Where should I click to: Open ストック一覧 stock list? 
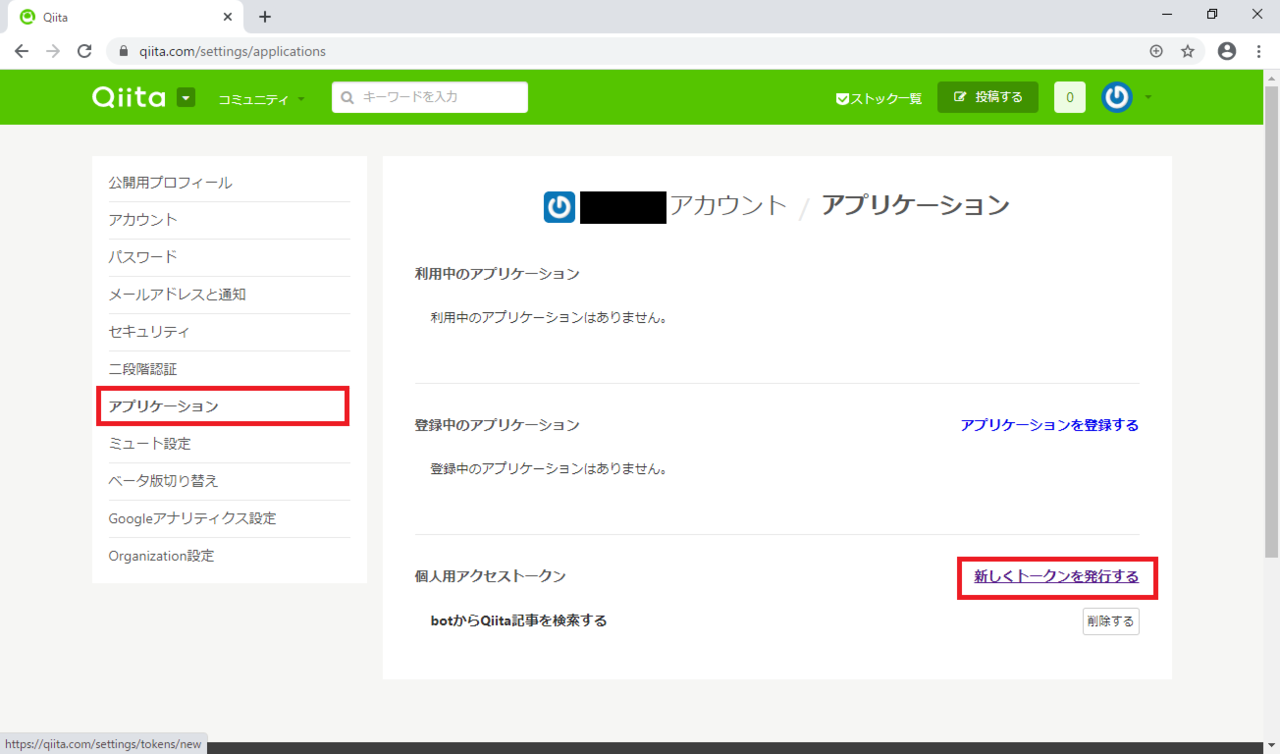tap(879, 99)
